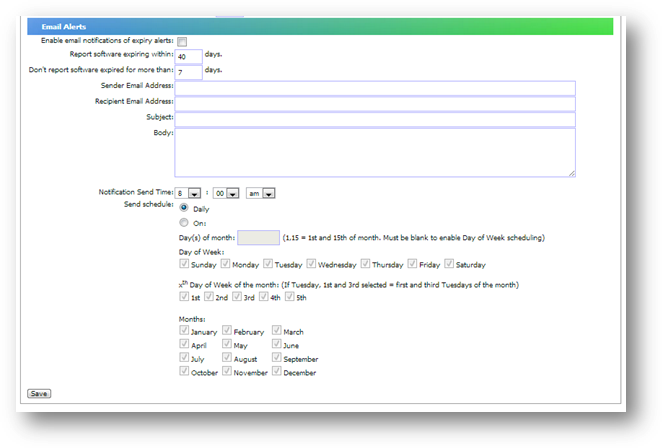Open the am/pm dropdown
The height and width of the screenshot is (448, 662).
(x=261, y=193)
